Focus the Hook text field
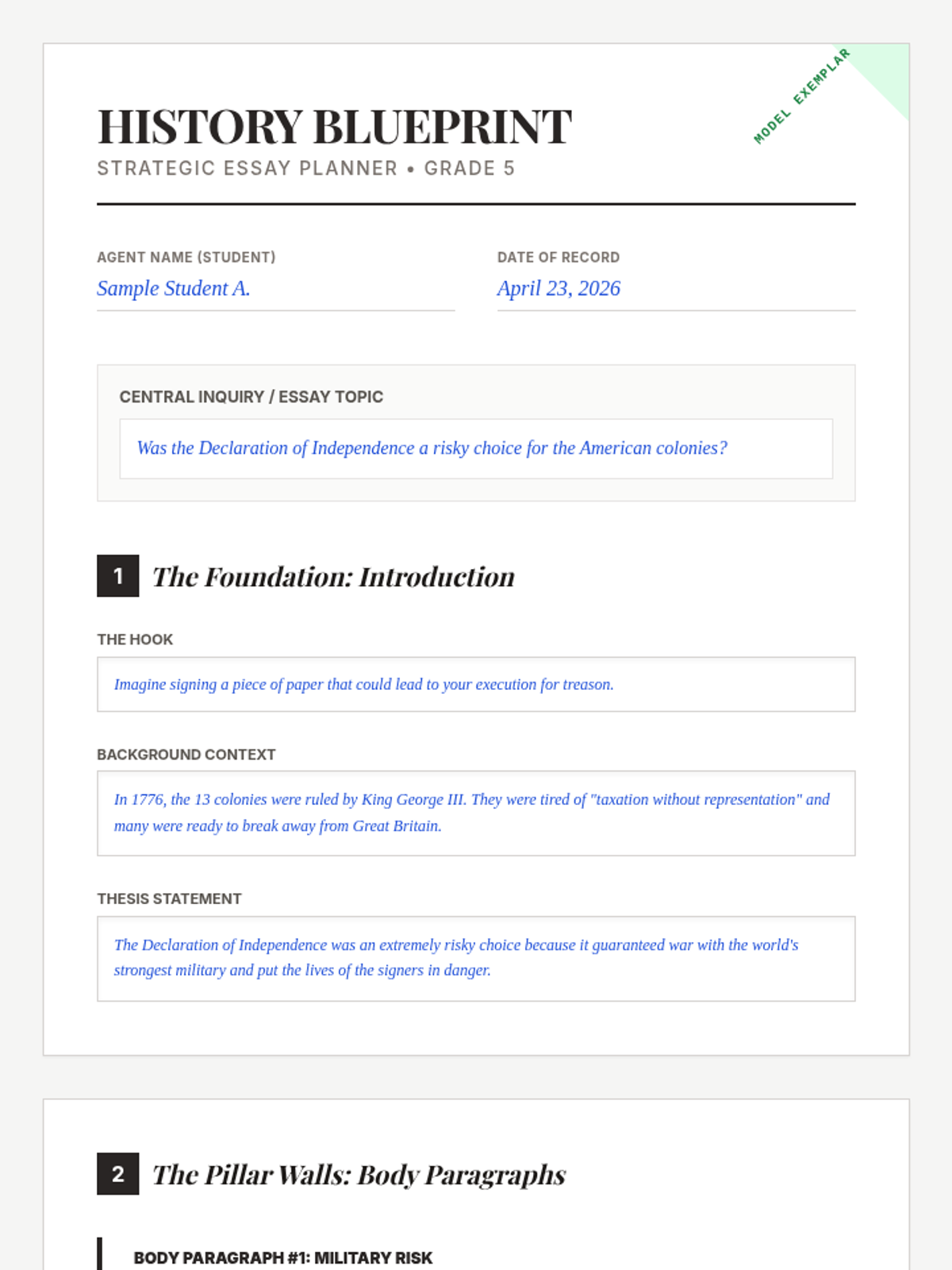This screenshot has width=952, height=1270. [x=475, y=684]
